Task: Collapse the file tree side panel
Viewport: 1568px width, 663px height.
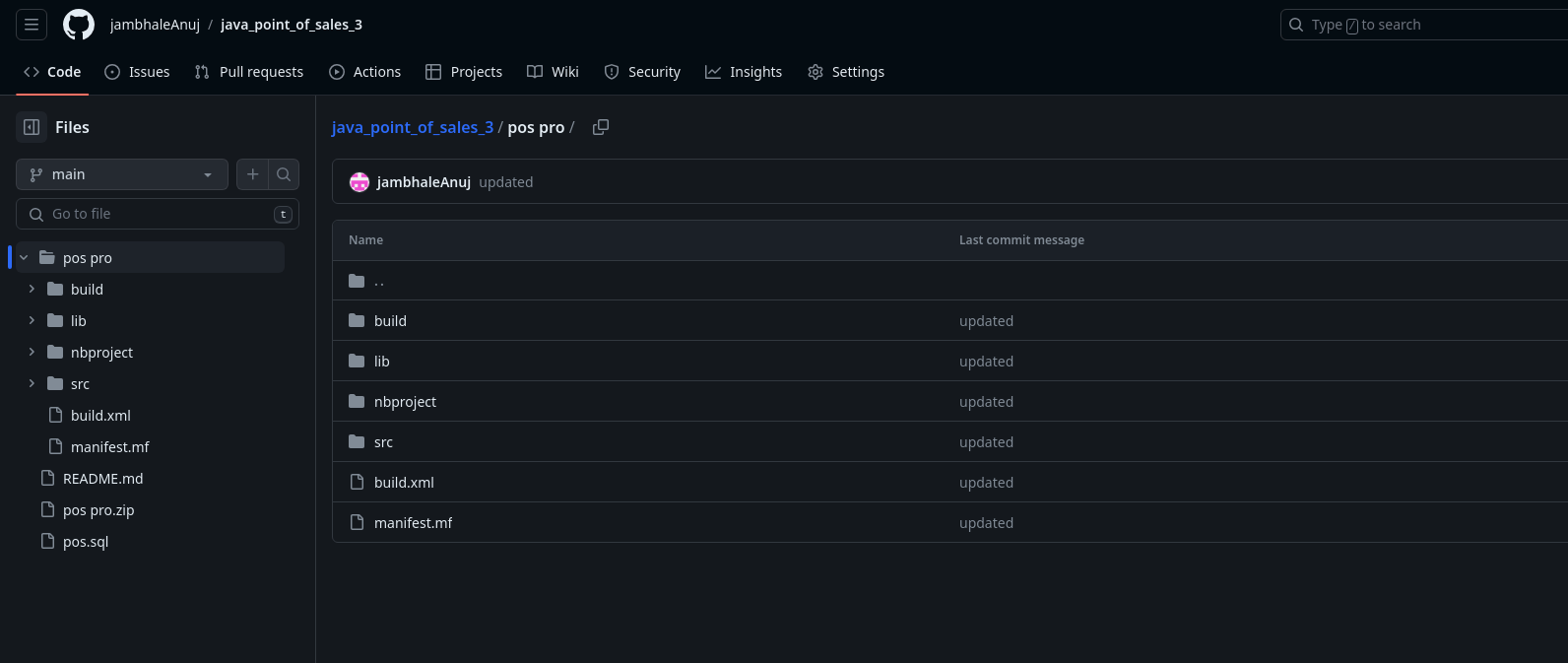Action: 32,127
